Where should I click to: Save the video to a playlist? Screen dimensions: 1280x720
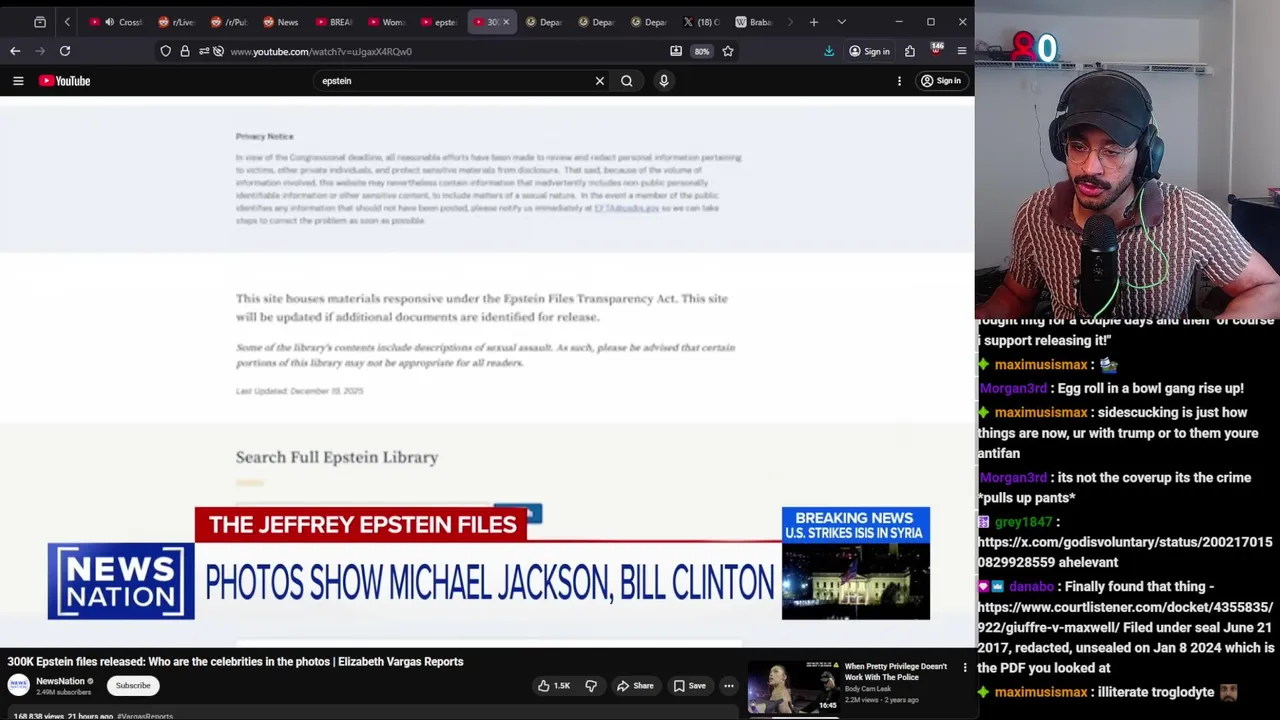click(689, 686)
